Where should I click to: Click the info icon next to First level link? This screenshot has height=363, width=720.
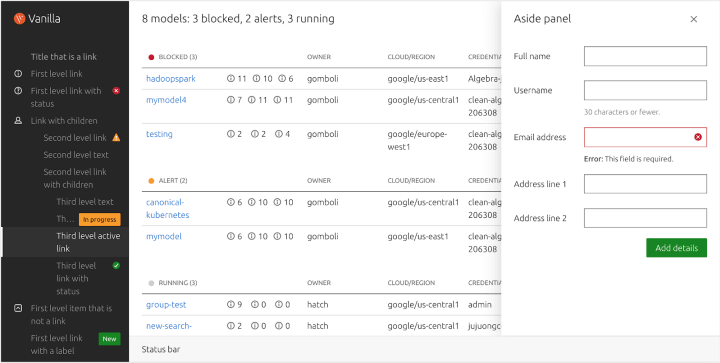pyautogui.click(x=18, y=73)
